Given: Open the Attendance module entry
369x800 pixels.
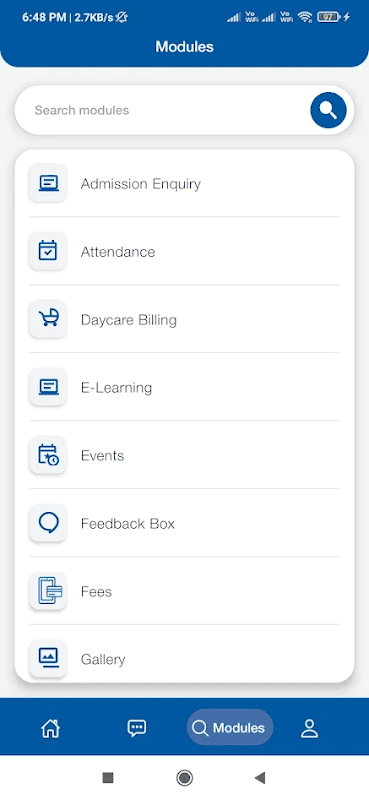Looking at the screenshot, I should [x=184, y=251].
